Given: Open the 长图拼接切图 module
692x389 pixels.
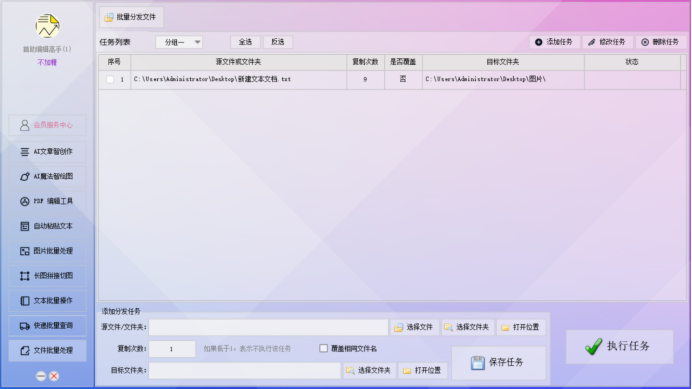Looking at the screenshot, I should click(47, 276).
